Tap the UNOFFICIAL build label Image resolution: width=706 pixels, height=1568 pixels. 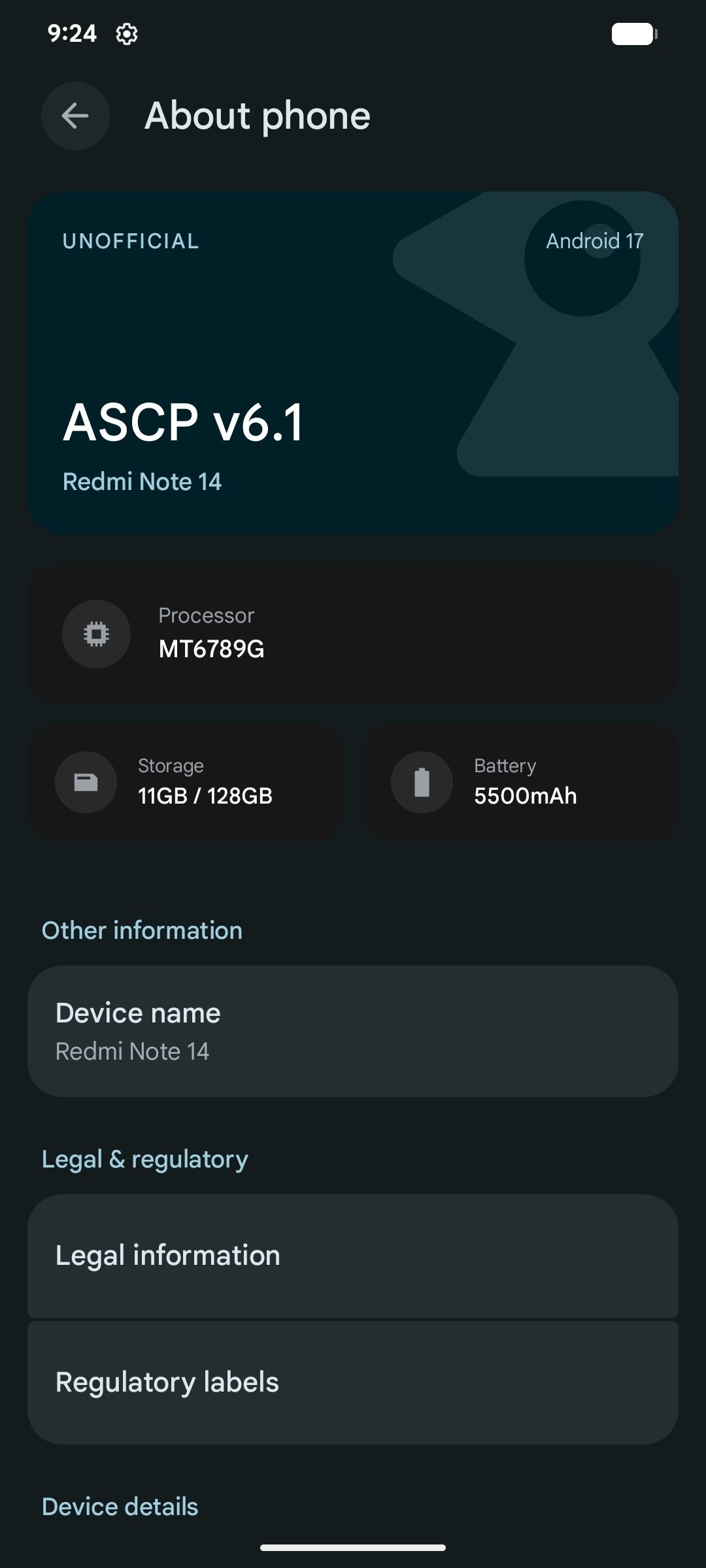[x=131, y=241]
